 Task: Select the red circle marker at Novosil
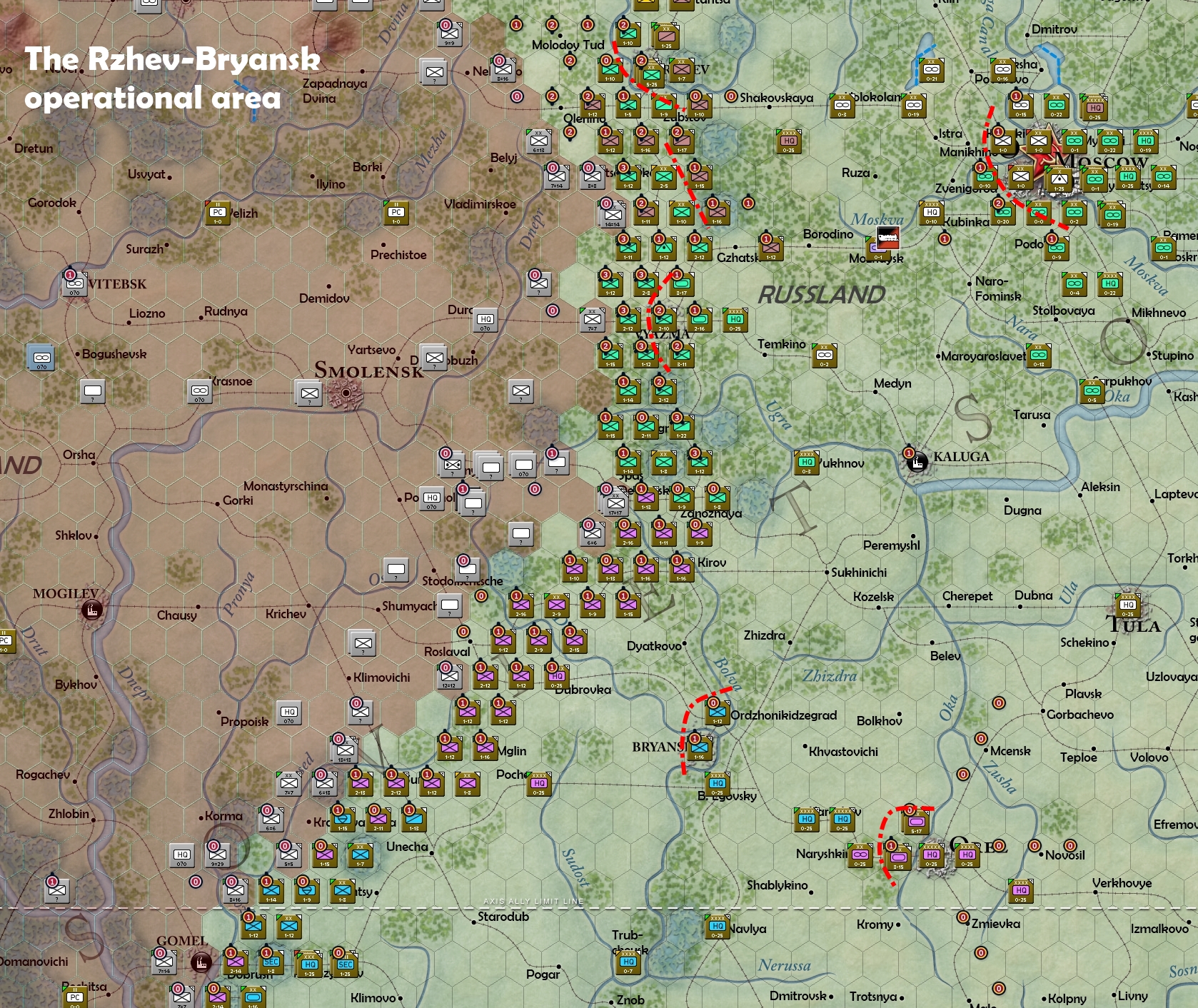(x=1035, y=846)
